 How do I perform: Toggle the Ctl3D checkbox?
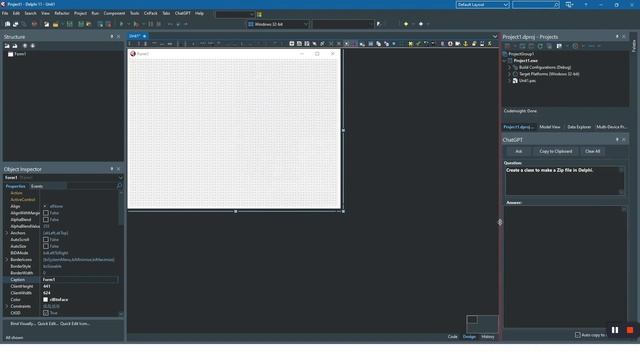click(x=46, y=313)
